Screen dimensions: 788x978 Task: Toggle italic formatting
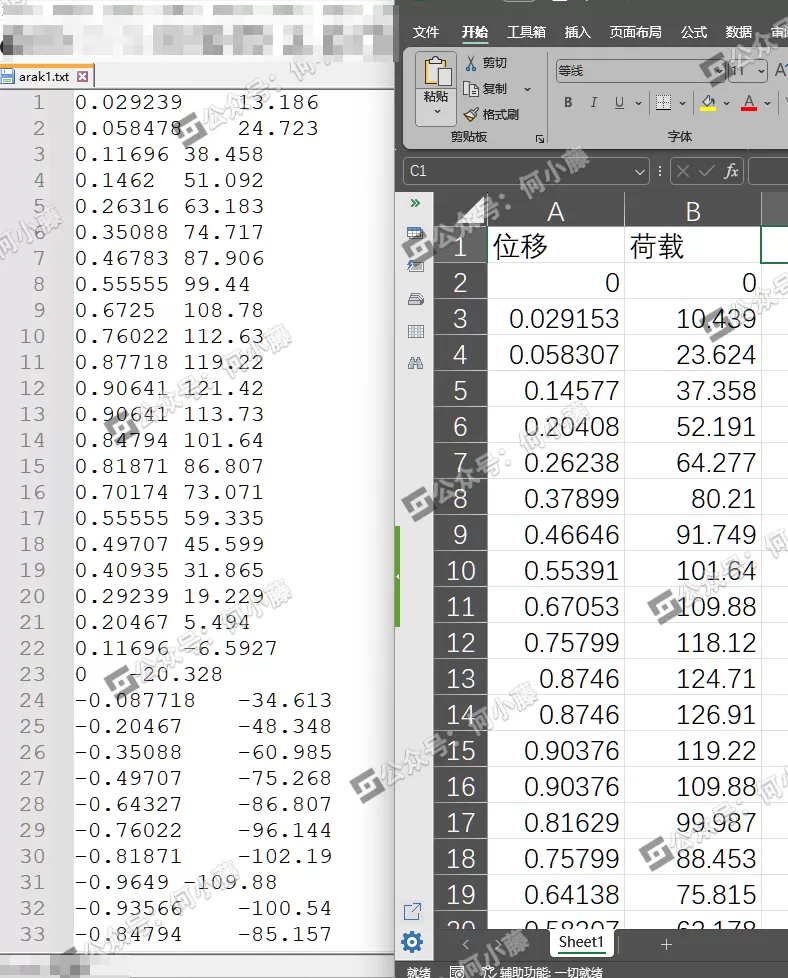(x=594, y=103)
